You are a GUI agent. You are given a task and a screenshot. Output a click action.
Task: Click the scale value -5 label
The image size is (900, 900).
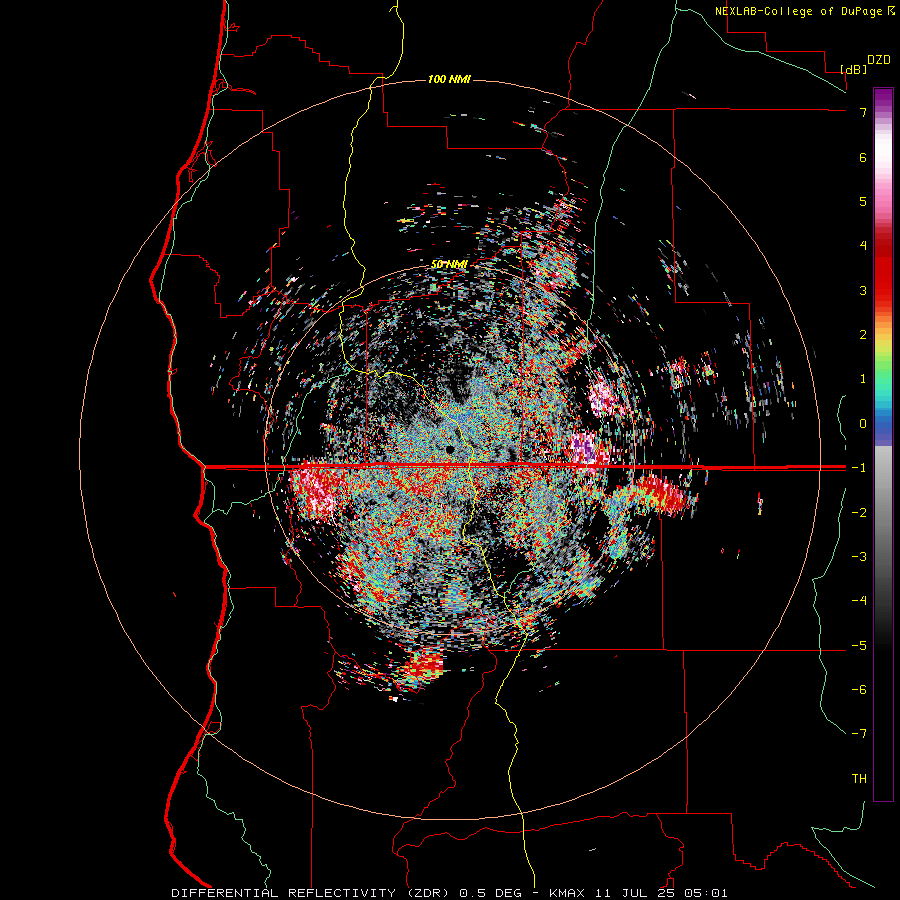pyautogui.click(x=859, y=645)
